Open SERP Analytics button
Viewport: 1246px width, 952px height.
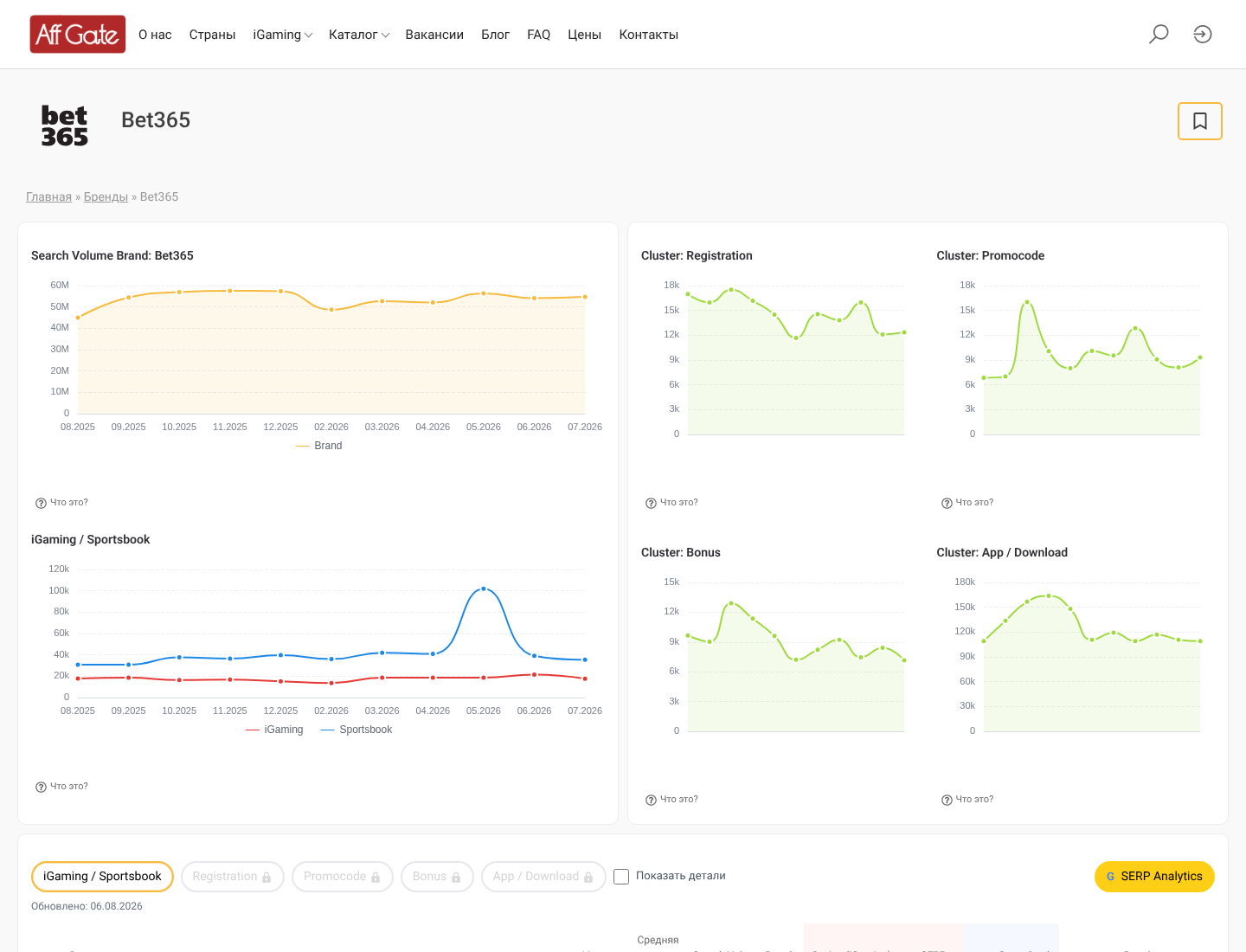coord(1154,877)
